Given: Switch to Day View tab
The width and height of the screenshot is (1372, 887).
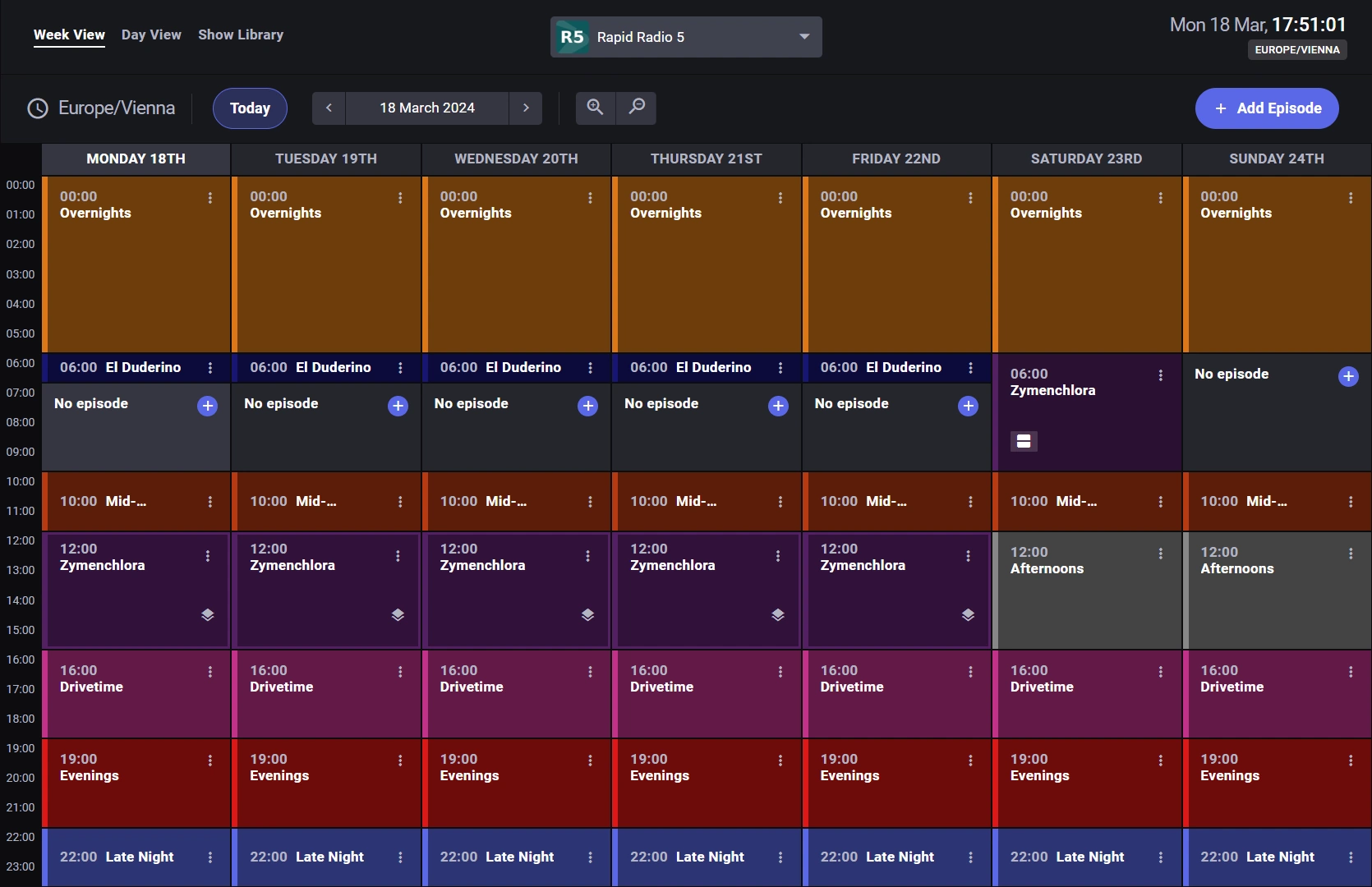Looking at the screenshot, I should 151,34.
